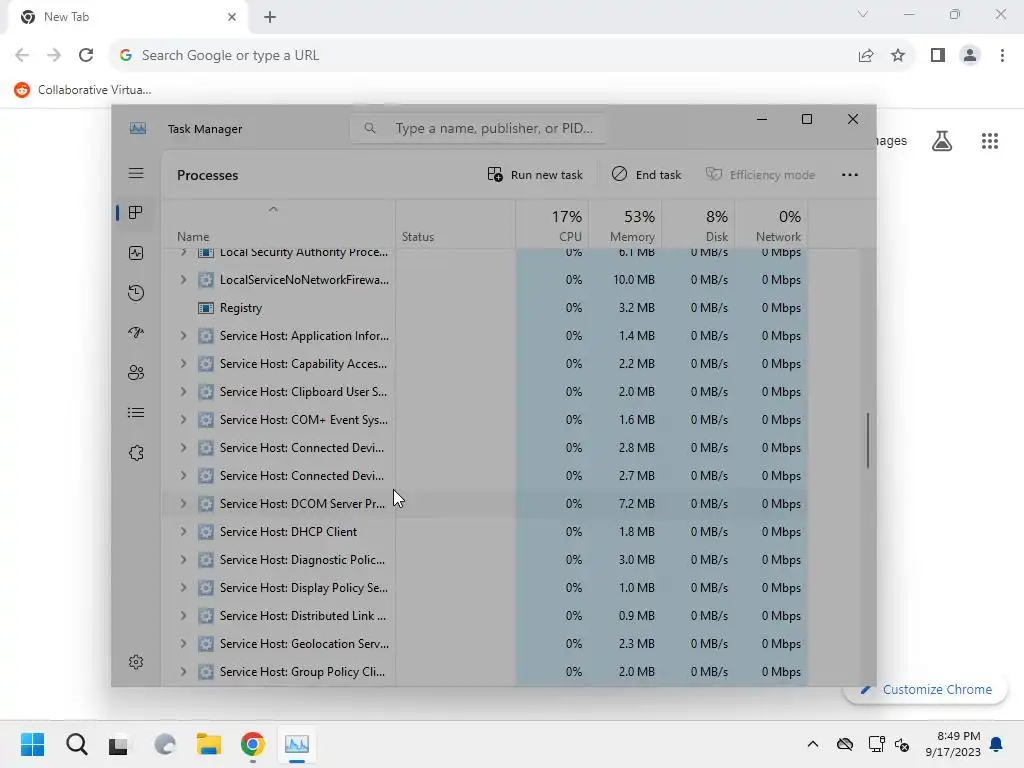Viewport: 1024px width, 768px height.
Task: Expand LocalServiceNoNetworkFirewall process row
Action: tap(183, 280)
